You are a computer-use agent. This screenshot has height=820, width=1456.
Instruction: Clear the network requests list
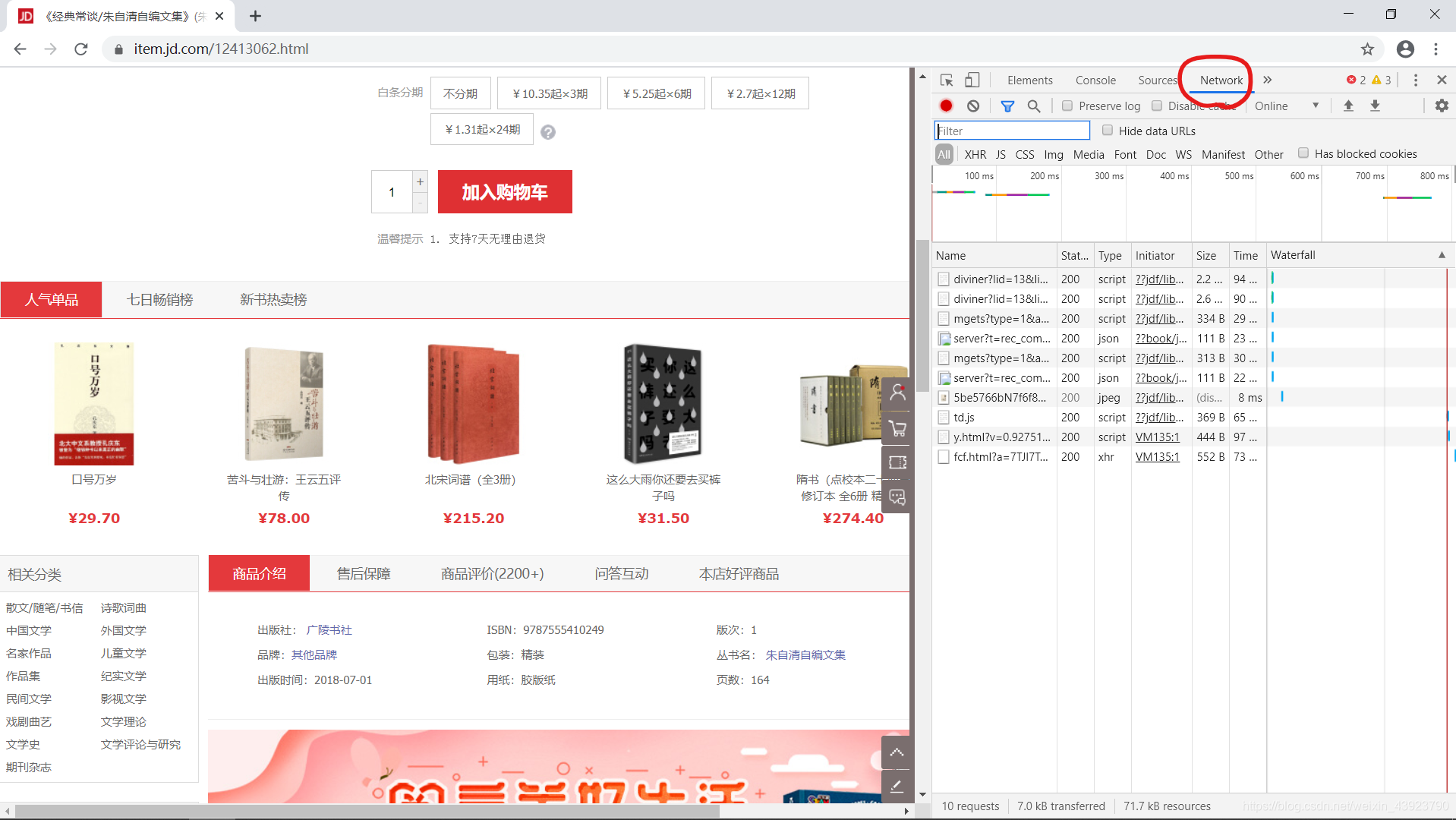(x=974, y=106)
